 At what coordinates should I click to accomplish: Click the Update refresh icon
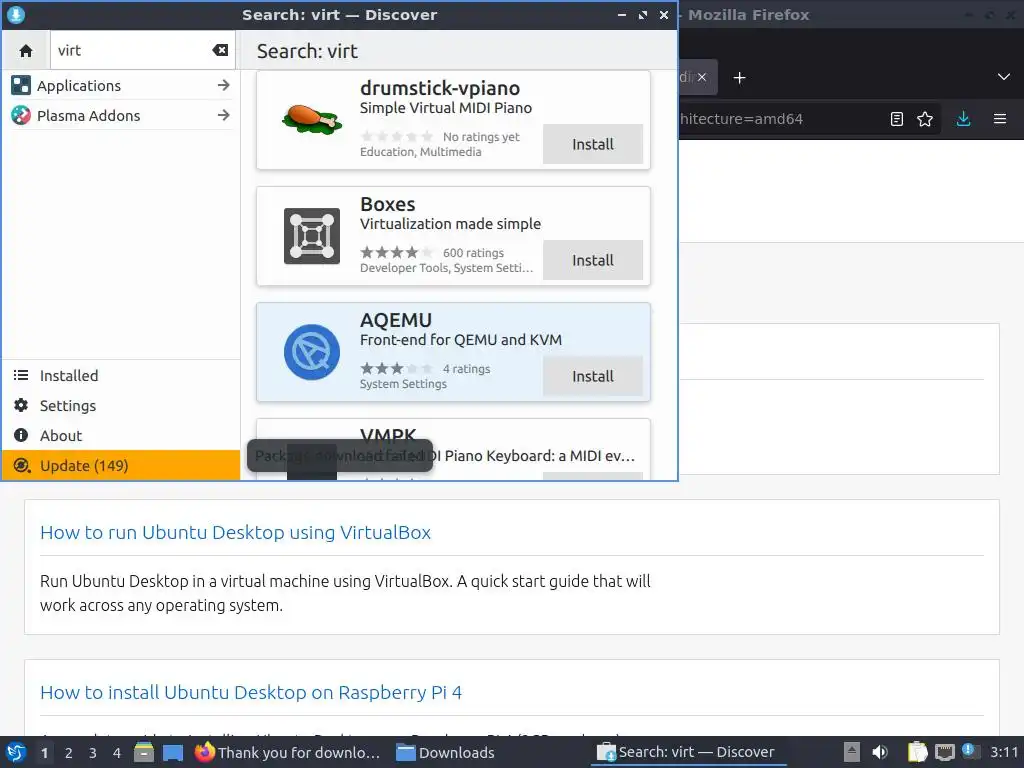coord(21,465)
